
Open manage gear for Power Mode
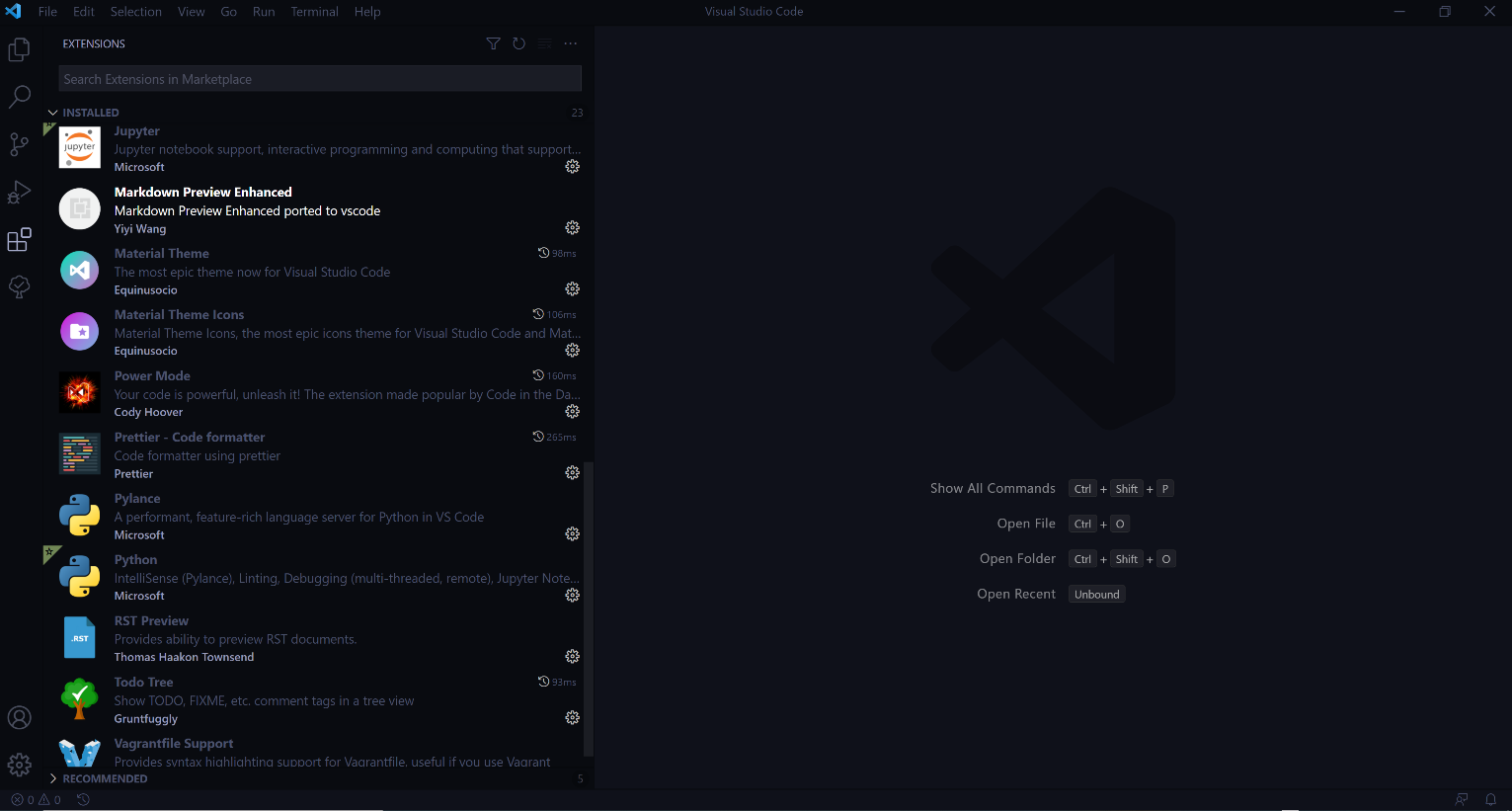(x=572, y=412)
